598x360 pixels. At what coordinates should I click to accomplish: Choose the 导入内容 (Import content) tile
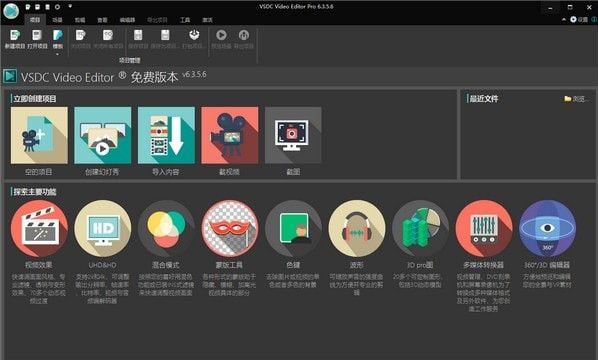coord(166,135)
